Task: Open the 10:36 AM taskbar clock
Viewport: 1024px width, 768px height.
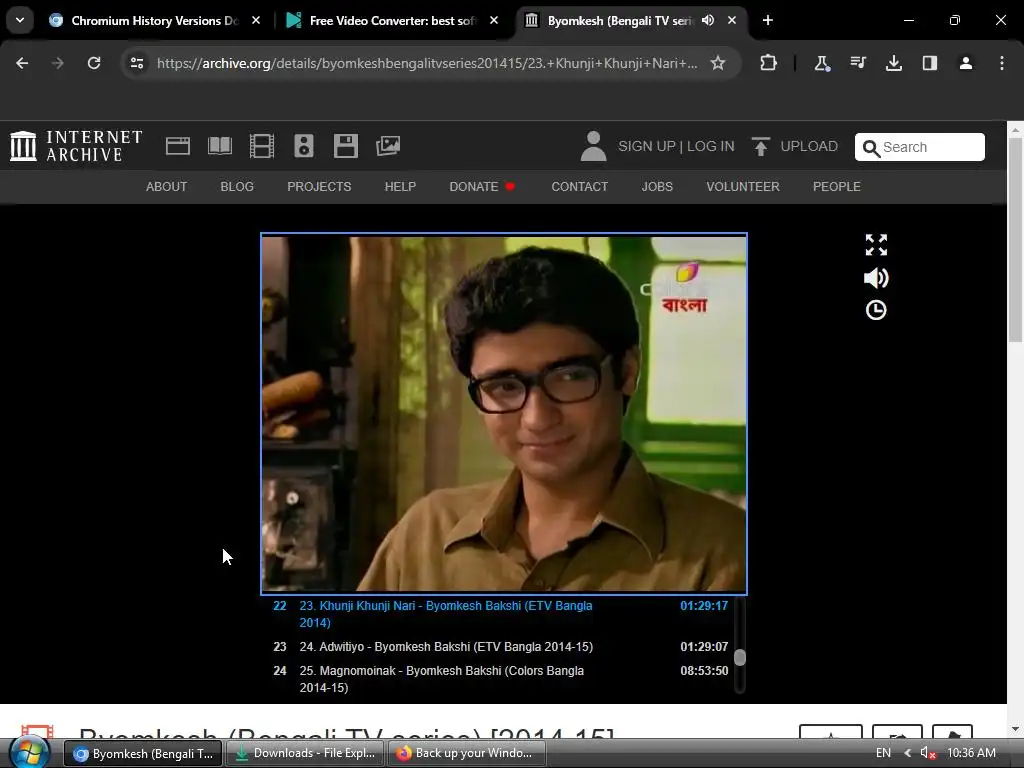Action: point(971,753)
